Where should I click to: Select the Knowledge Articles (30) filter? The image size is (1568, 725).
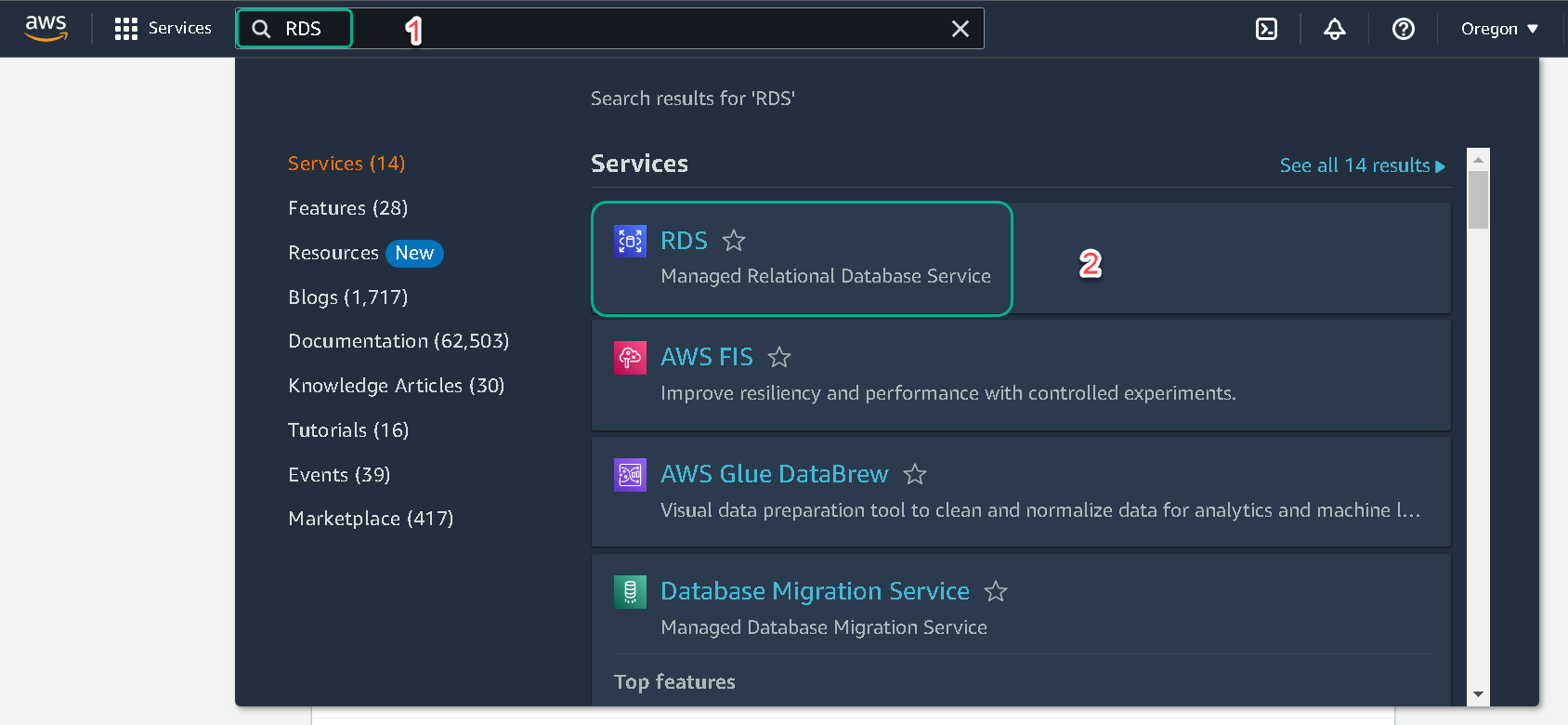click(396, 386)
